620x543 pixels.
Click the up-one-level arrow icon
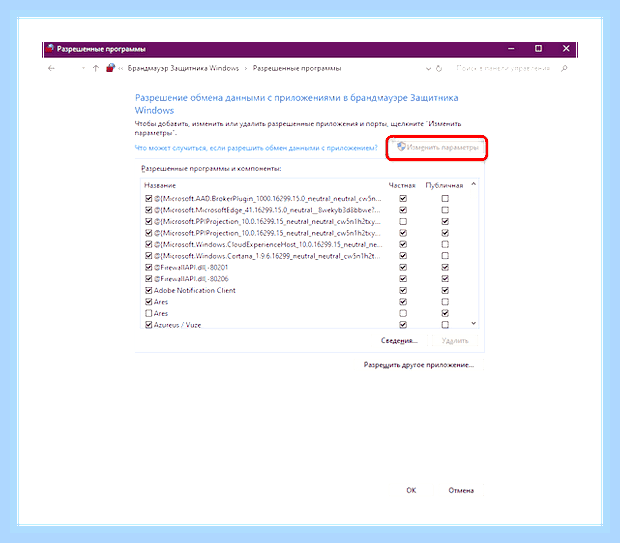pos(95,68)
